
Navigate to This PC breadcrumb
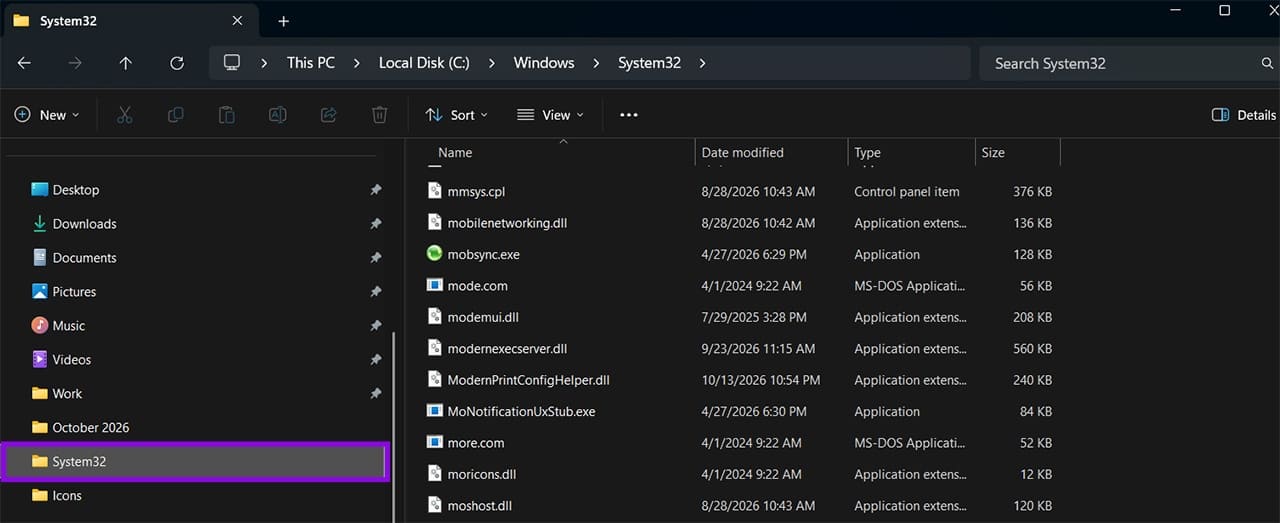[x=311, y=63]
